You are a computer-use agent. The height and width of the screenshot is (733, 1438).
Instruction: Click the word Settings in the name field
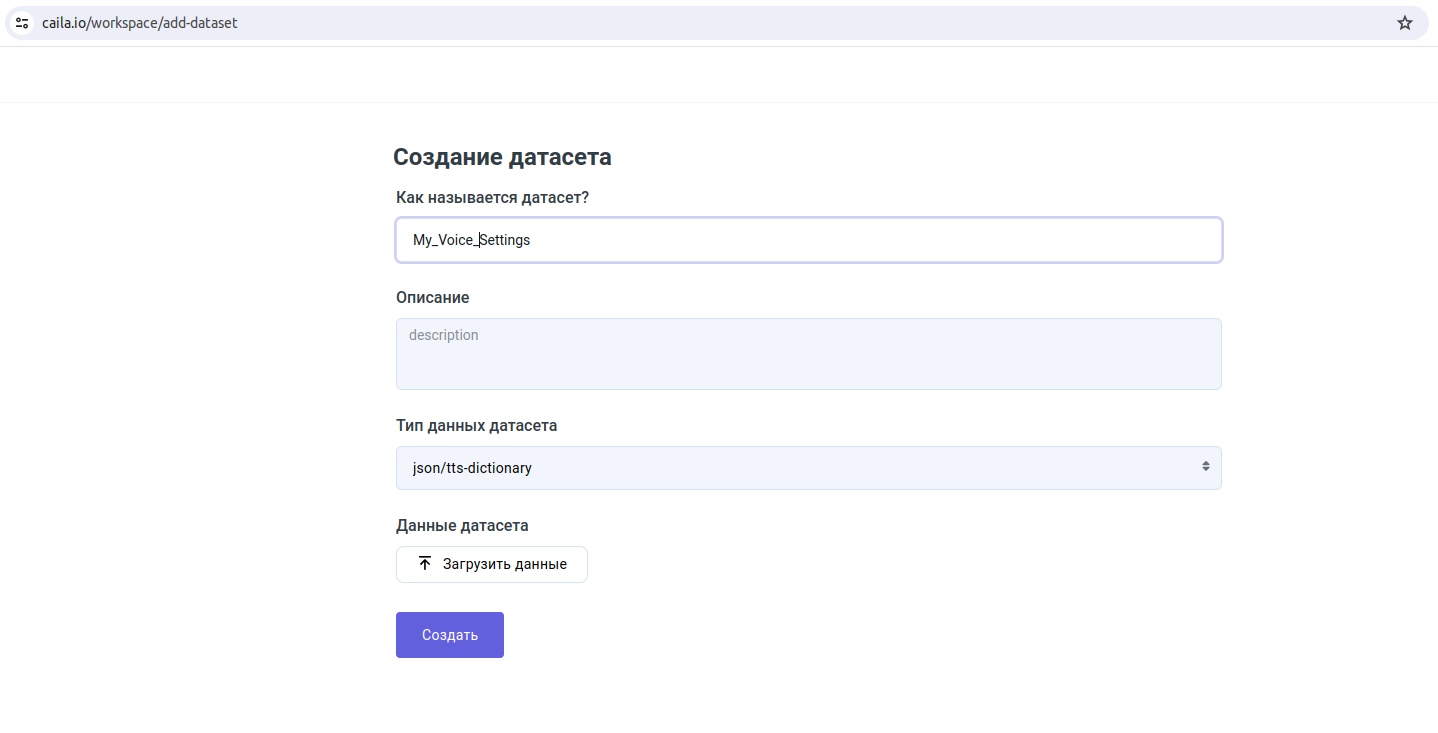[505, 240]
